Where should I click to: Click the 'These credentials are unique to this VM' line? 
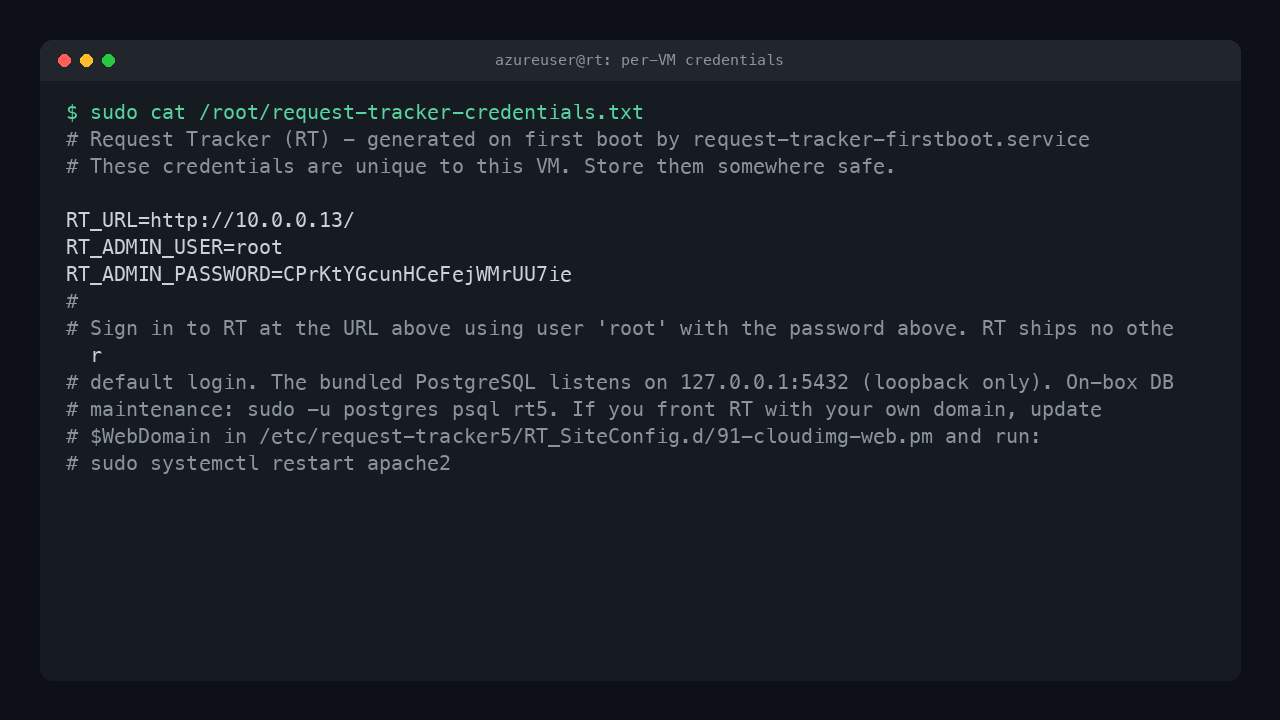(x=481, y=166)
